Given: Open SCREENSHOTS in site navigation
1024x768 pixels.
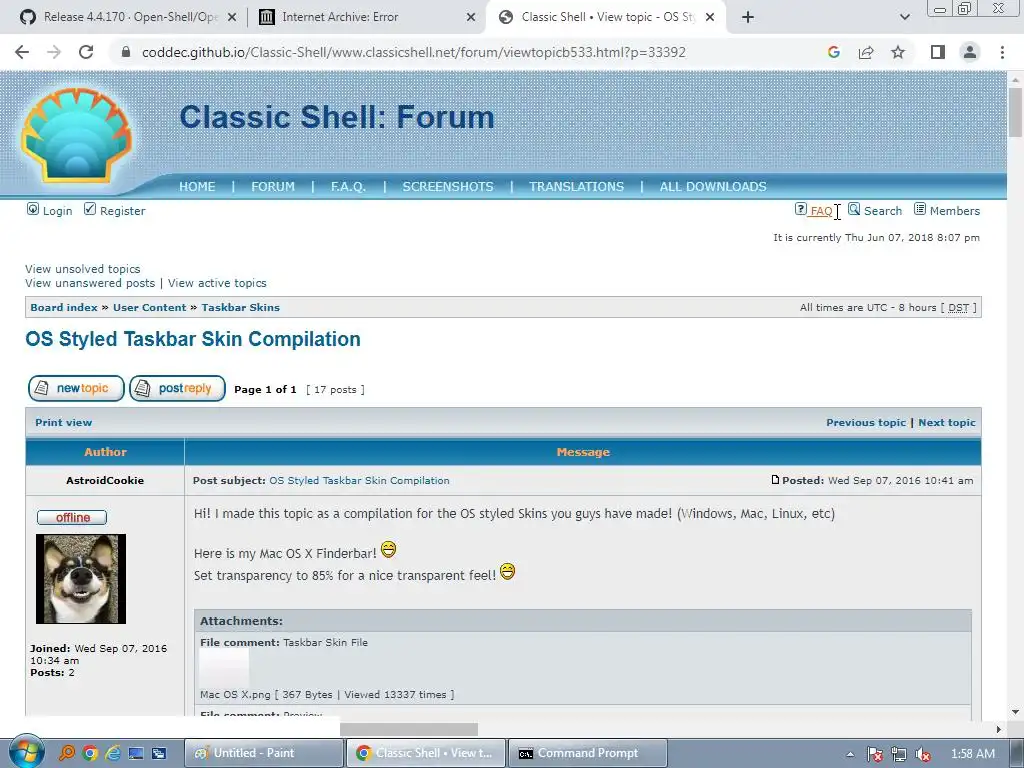Looking at the screenshot, I should pyautogui.click(x=448, y=187).
